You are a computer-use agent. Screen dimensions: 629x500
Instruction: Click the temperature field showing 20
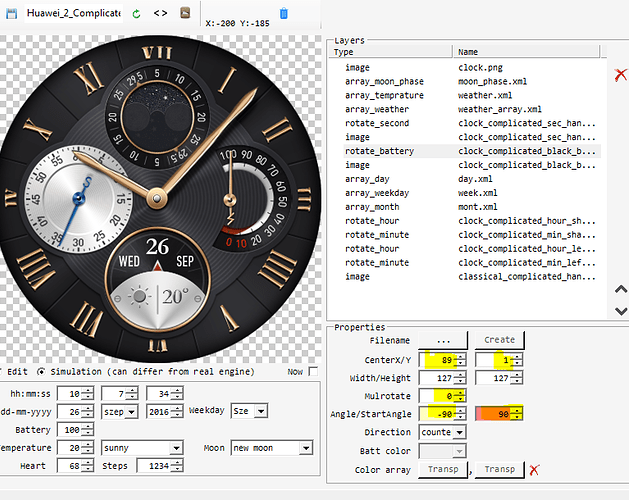pyautogui.click(x=75, y=448)
